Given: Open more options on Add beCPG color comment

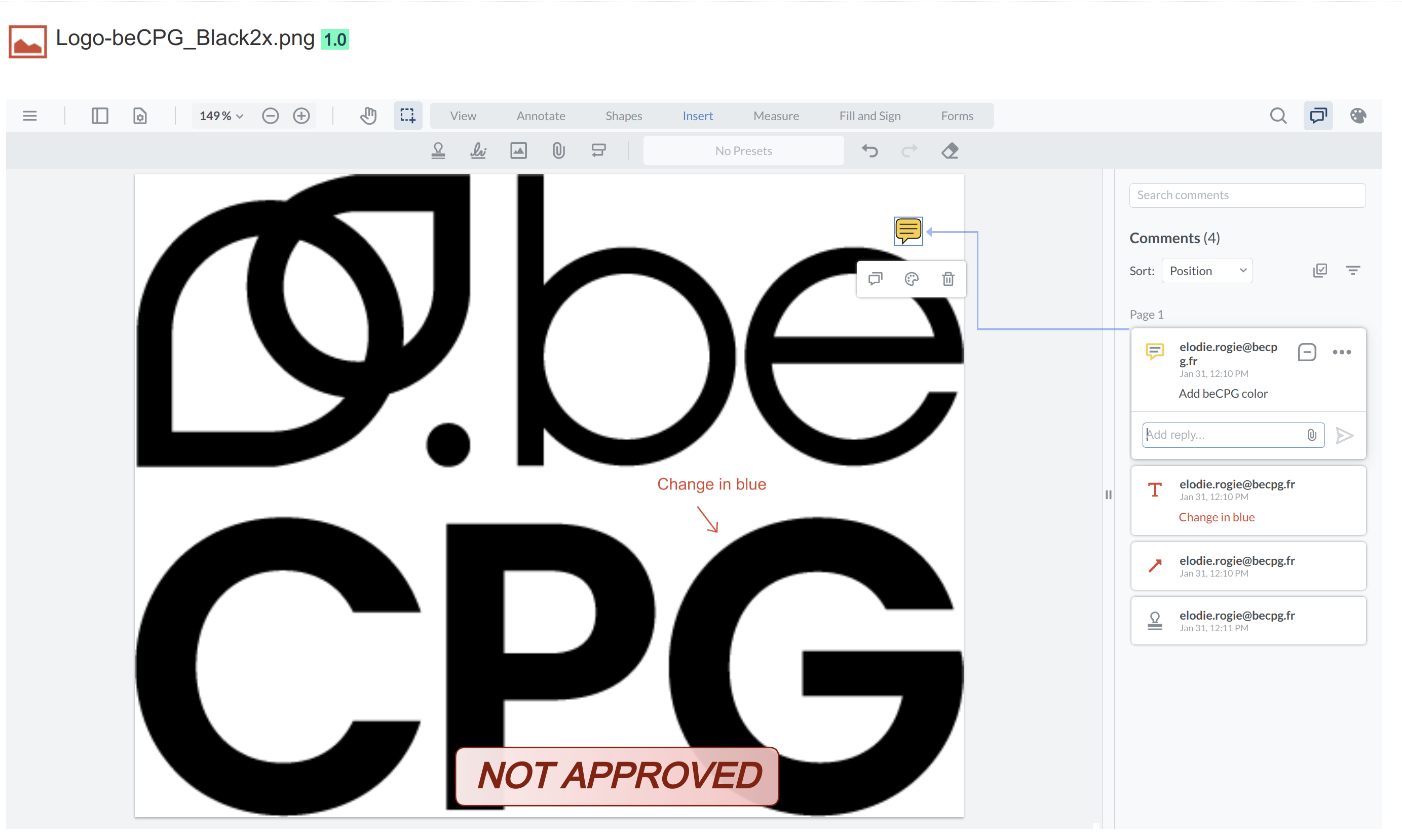Looking at the screenshot, I should click(x=1341, y=353).
